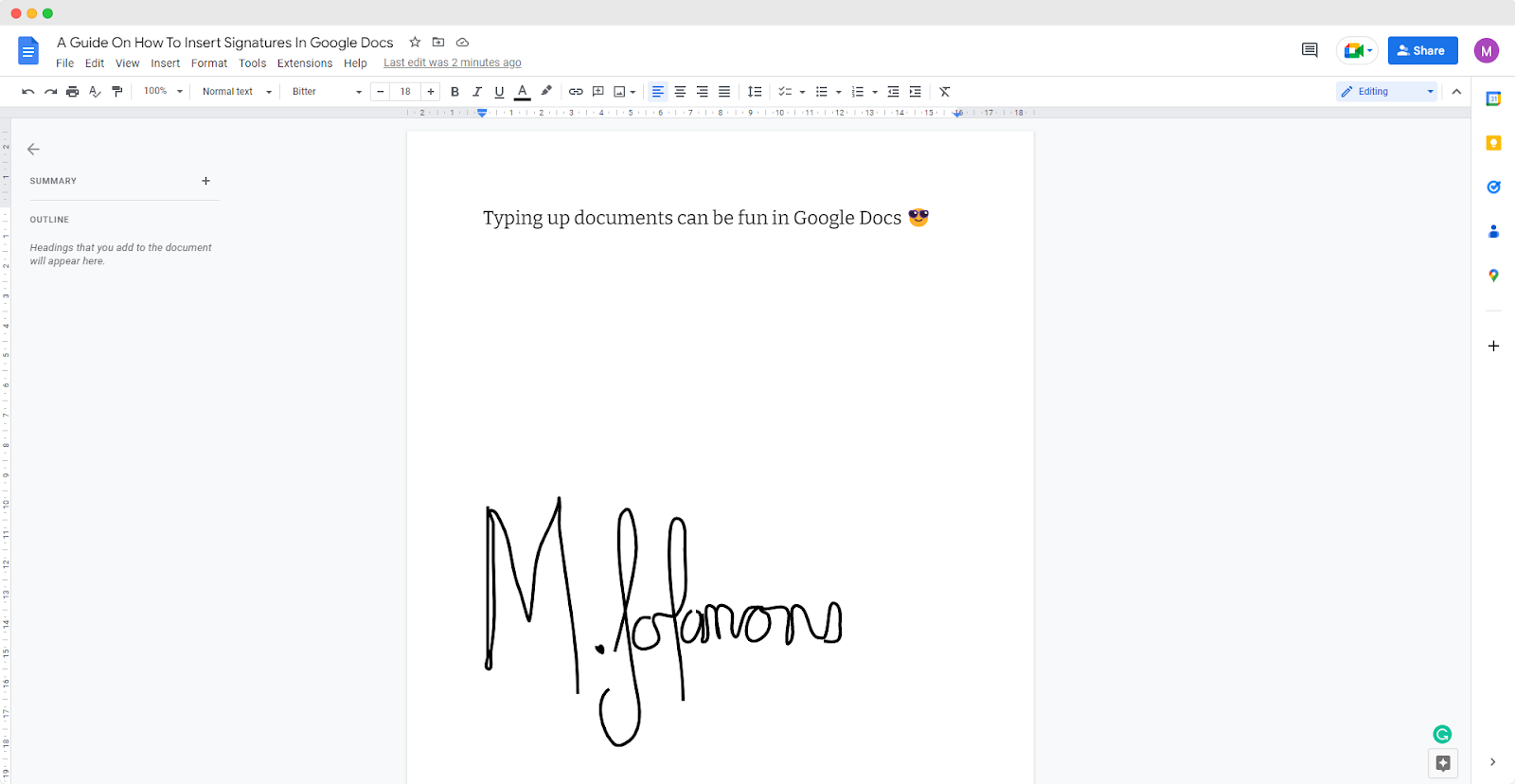This screenshot has width=1515, height=784.
Task: Toggle underline formatting
Action: tap(499, 92)
